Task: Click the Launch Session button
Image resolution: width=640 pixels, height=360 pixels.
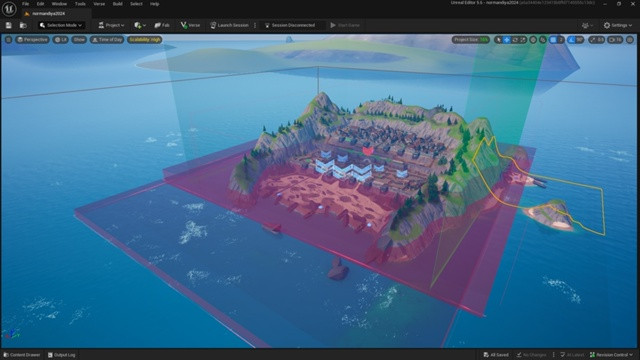Action: 229,25
